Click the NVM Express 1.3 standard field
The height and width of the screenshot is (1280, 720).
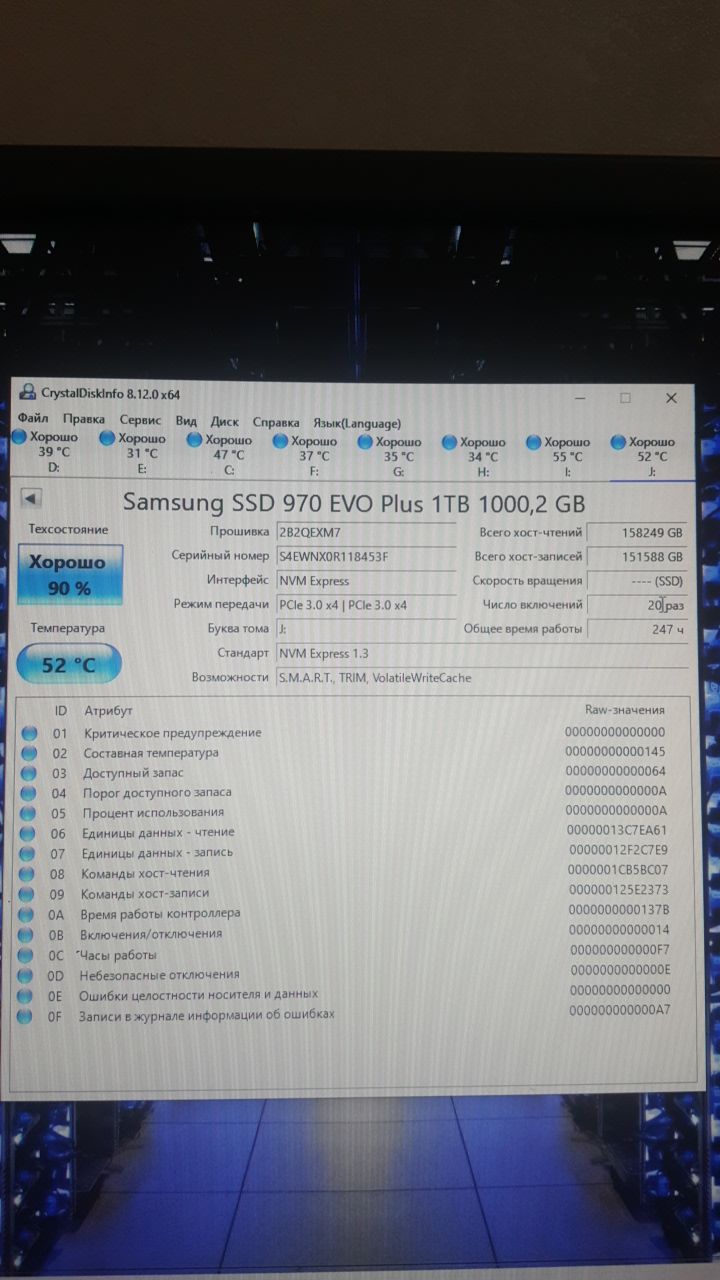point(480,653)
